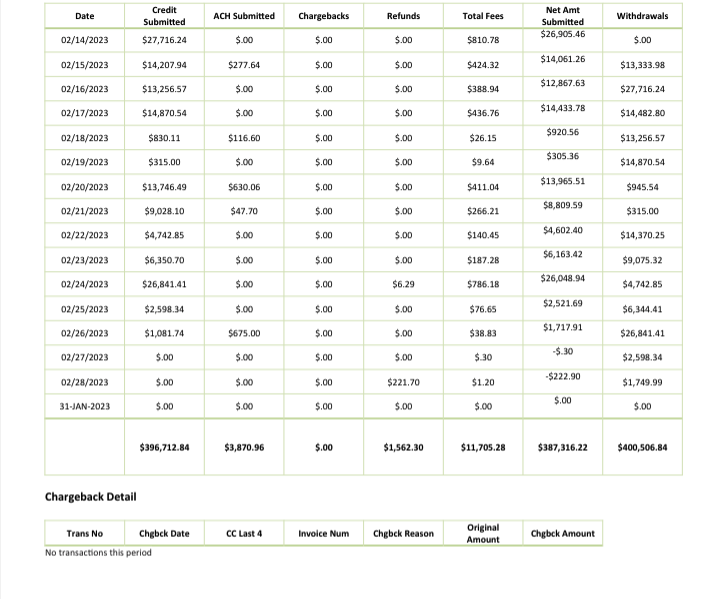Click the "Chargeback Detail" section heading

91,497
